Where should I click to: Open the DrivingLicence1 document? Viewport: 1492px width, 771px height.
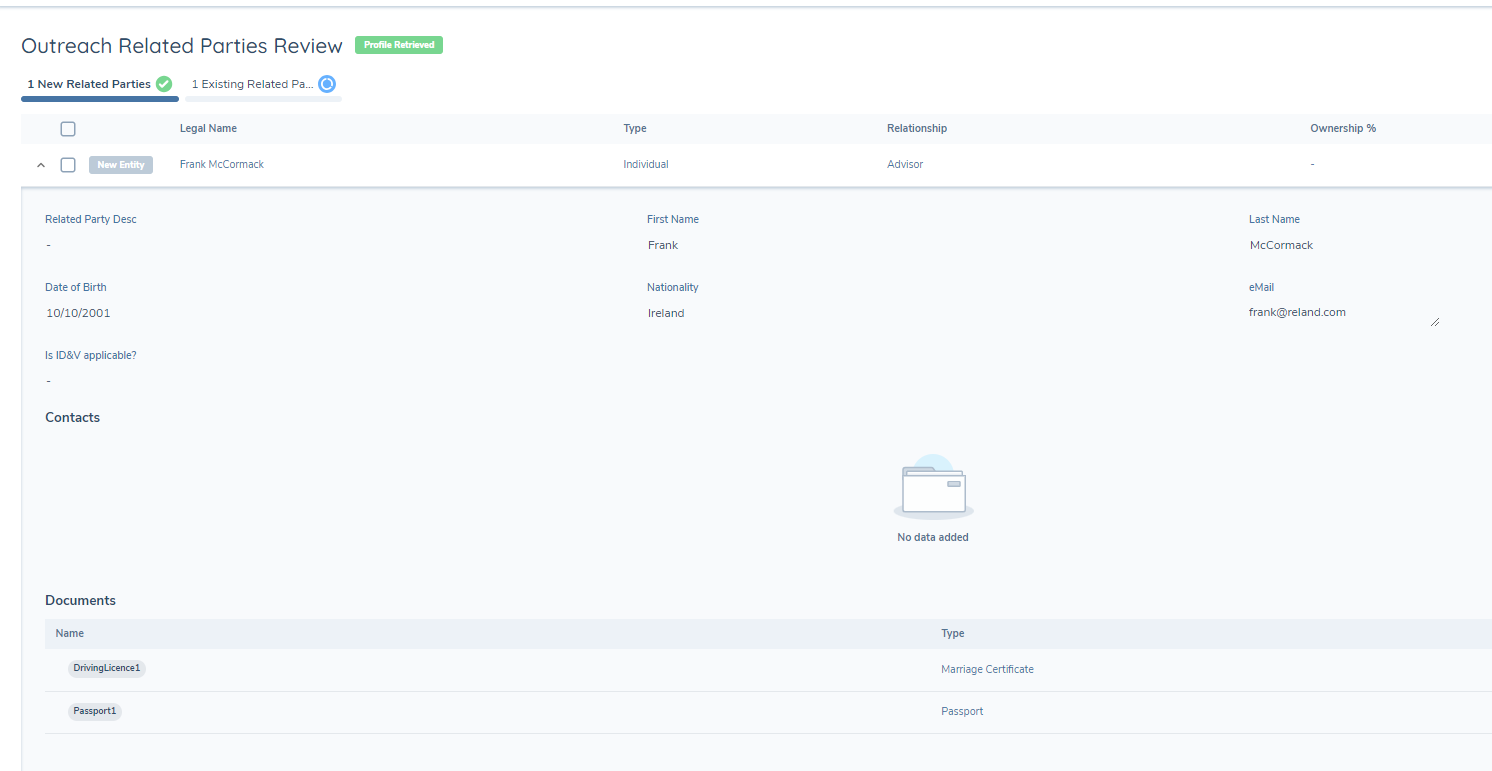(107, 668)
